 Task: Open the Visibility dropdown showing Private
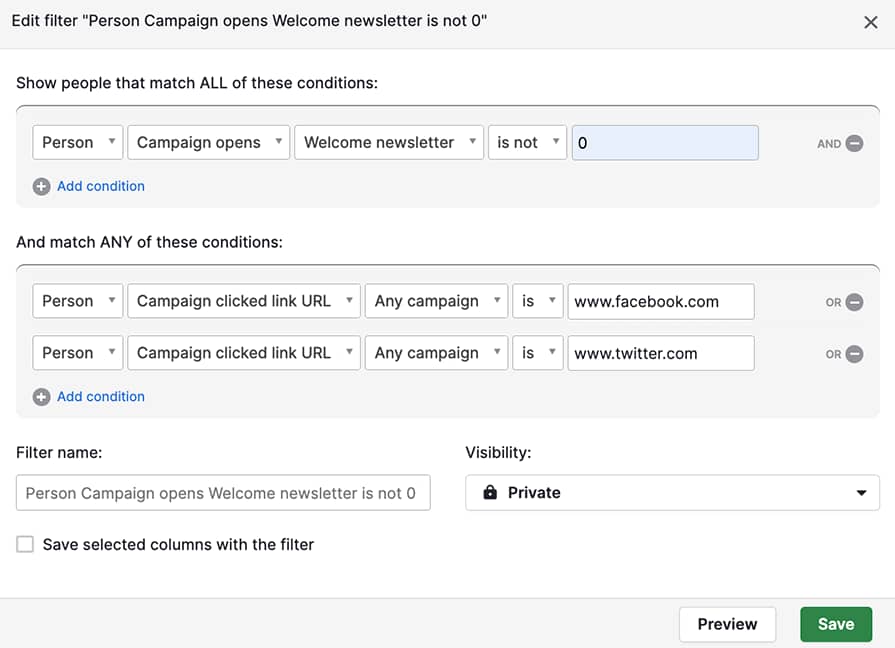point(672,492)
